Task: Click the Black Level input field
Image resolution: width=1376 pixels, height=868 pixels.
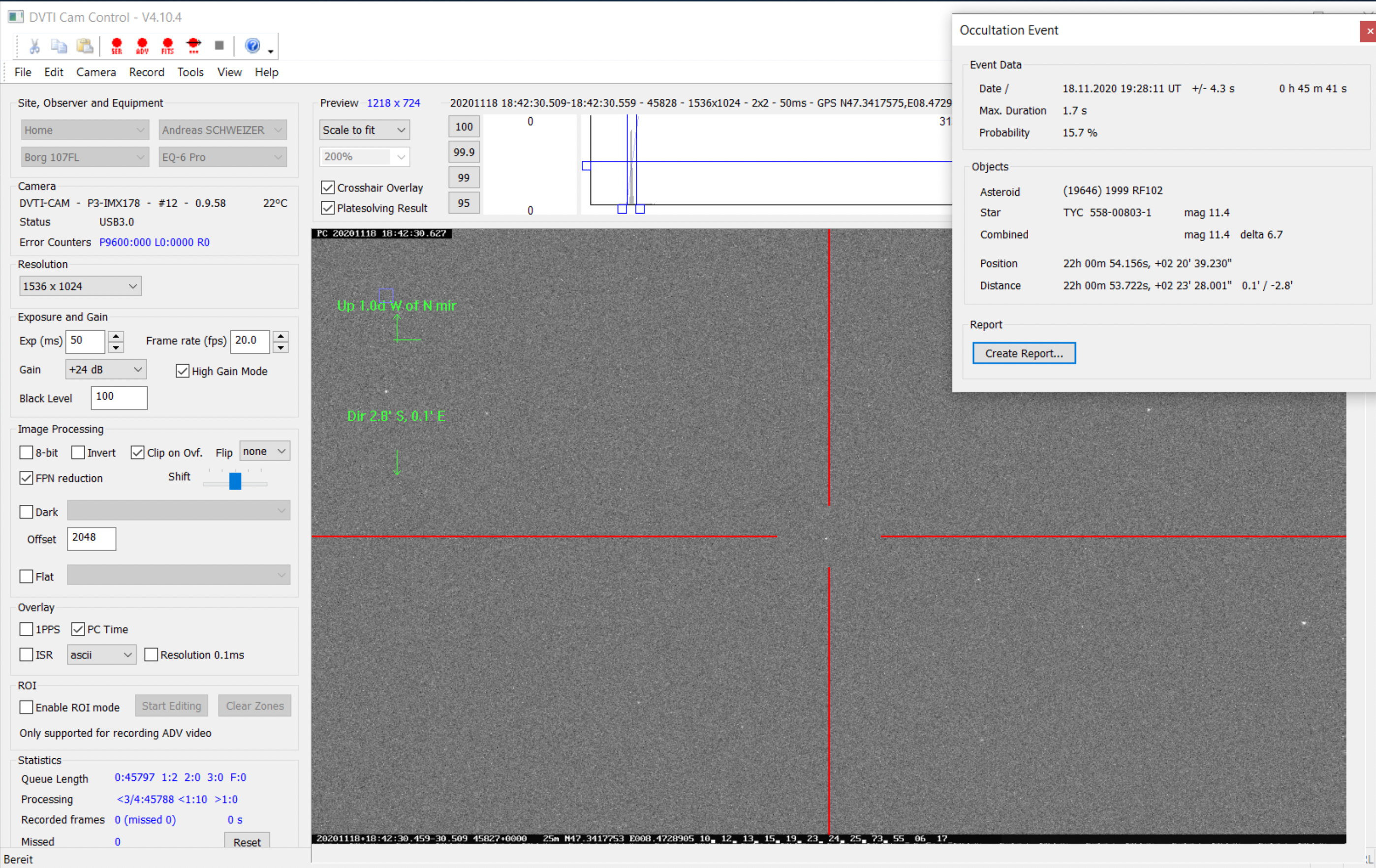Action: [x=119, y=397]
